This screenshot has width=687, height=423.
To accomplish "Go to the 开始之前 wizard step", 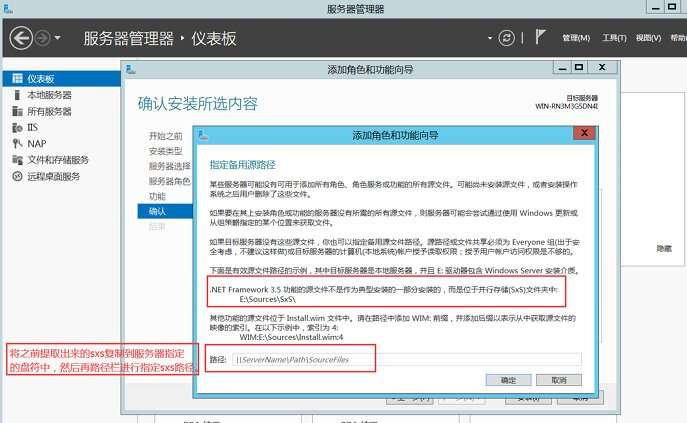I will [166, 136].
